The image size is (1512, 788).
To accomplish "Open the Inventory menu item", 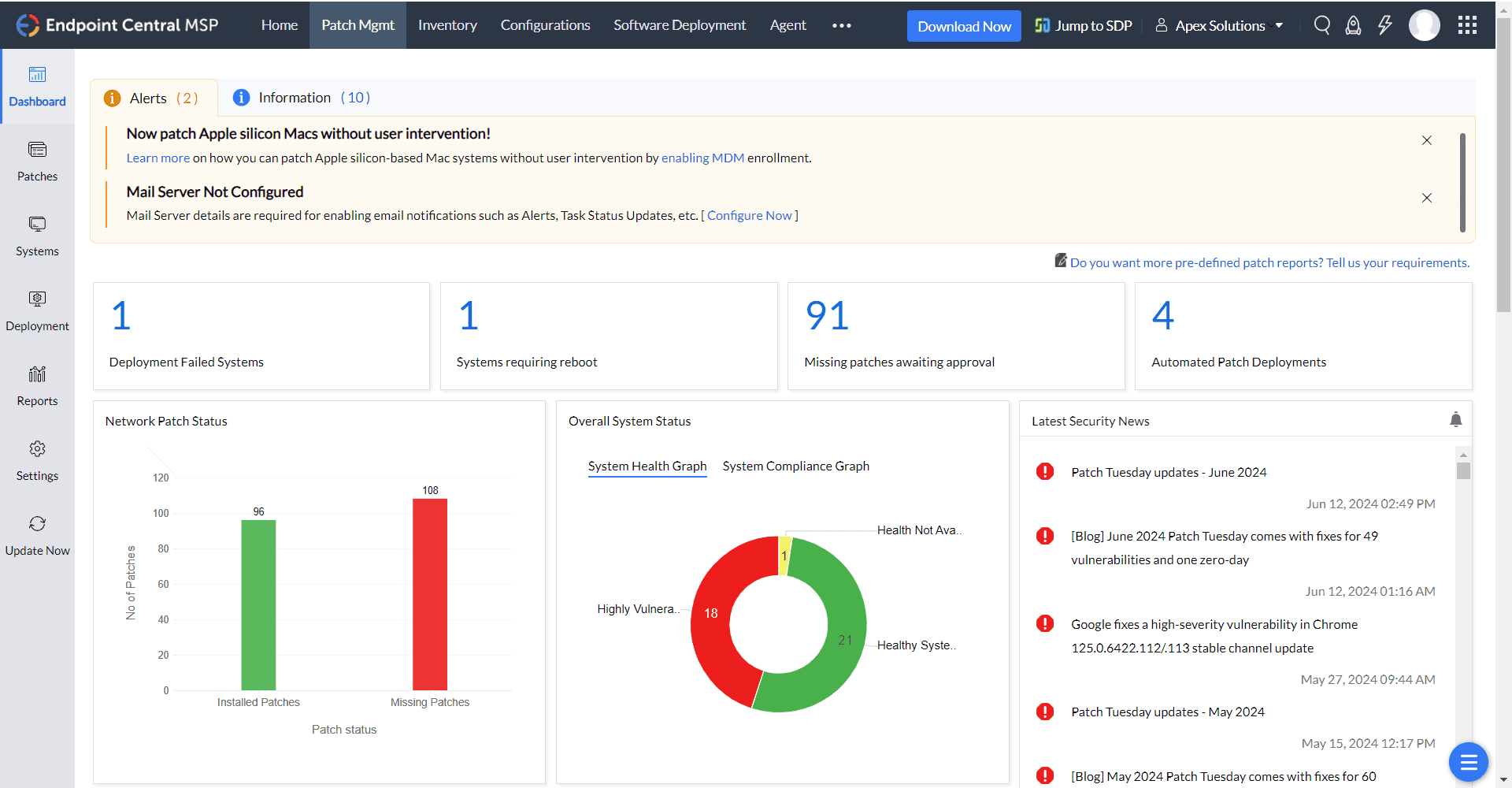I will [447, 24].
